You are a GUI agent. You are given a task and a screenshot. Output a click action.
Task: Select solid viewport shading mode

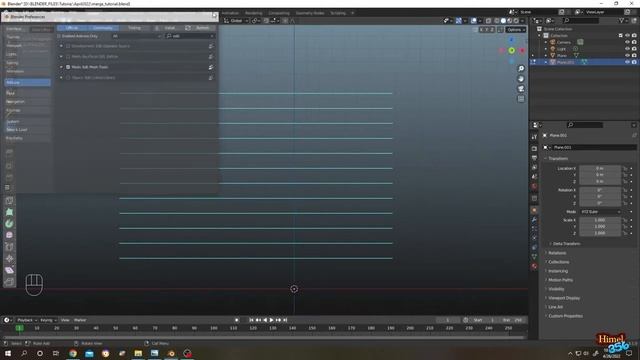pyautogui.click(x=503, y=20)
